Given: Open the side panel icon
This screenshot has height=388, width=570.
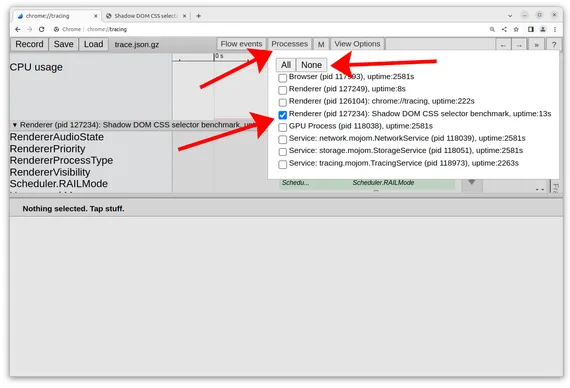Looking at the screenshot, I should 531,29.
